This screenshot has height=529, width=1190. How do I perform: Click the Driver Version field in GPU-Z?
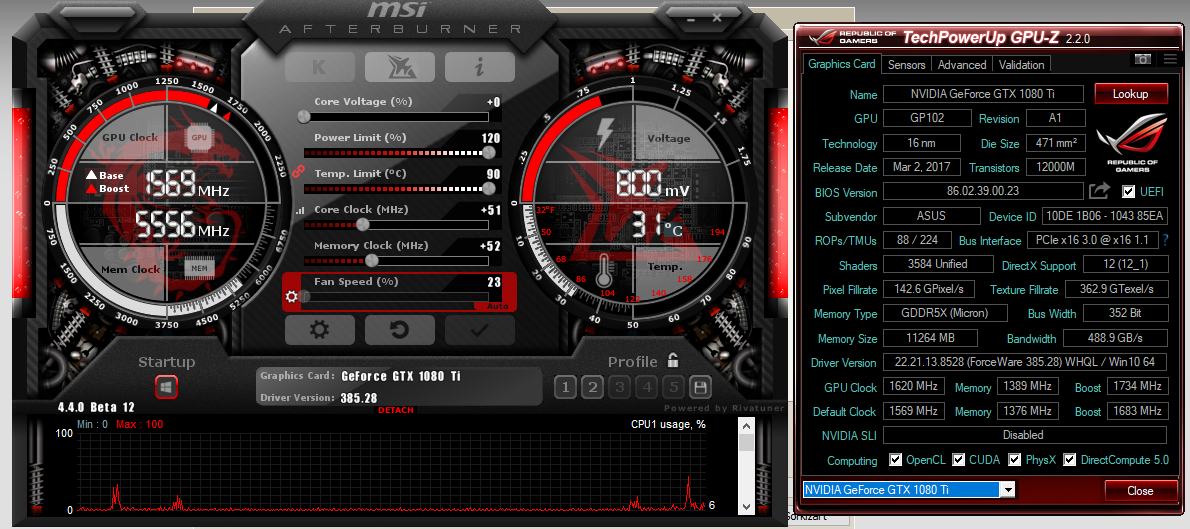point(1025,362)
